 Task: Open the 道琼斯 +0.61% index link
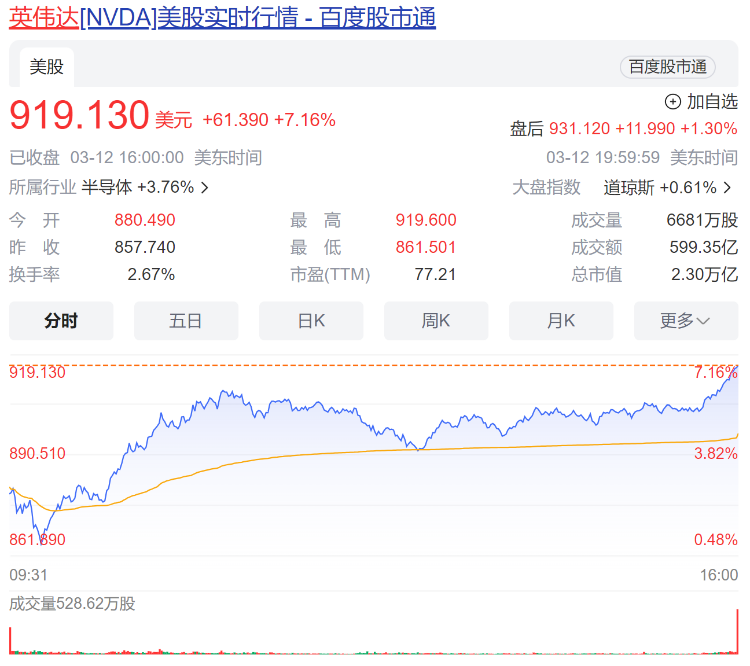point(660,188)
